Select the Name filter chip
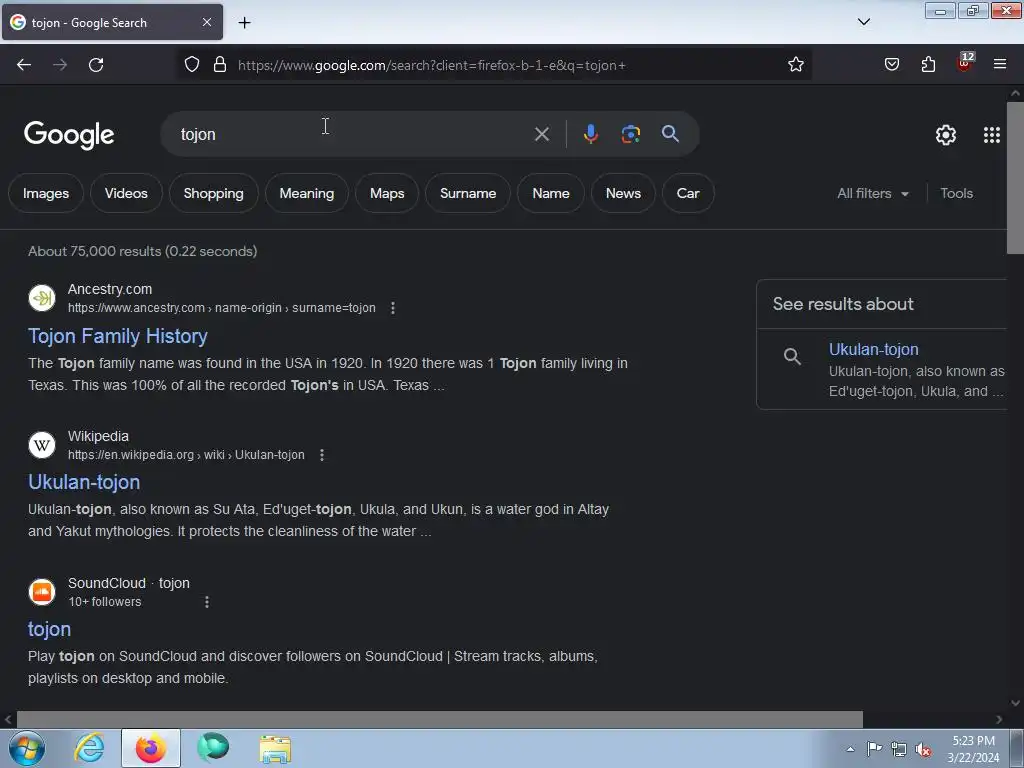The height and width of the screenshot is (768, 1024). [551, 193]
